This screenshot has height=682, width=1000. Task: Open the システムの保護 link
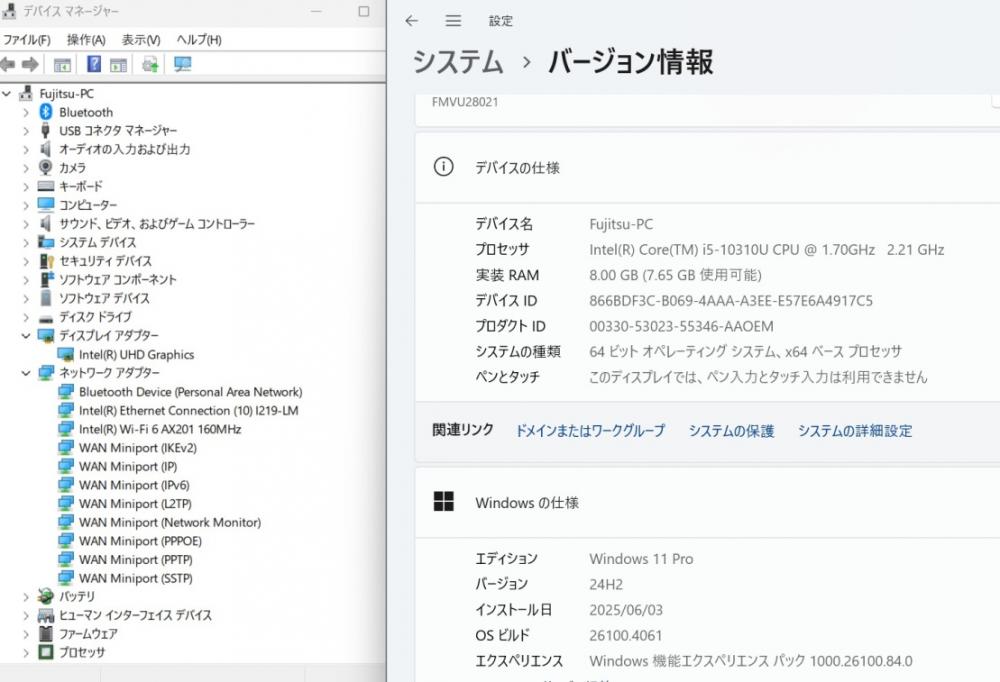coord(731,431)
